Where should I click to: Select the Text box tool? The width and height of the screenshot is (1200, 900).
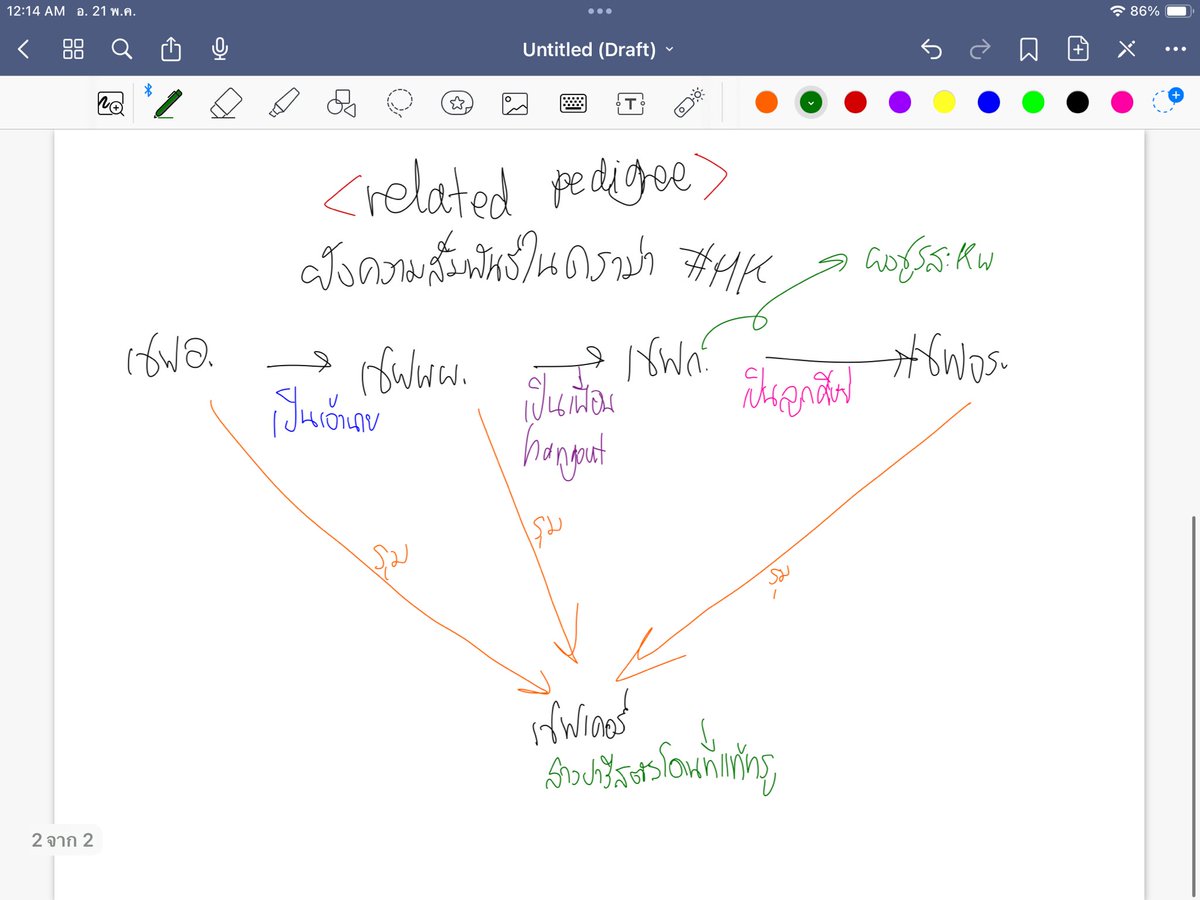point(631,102)
